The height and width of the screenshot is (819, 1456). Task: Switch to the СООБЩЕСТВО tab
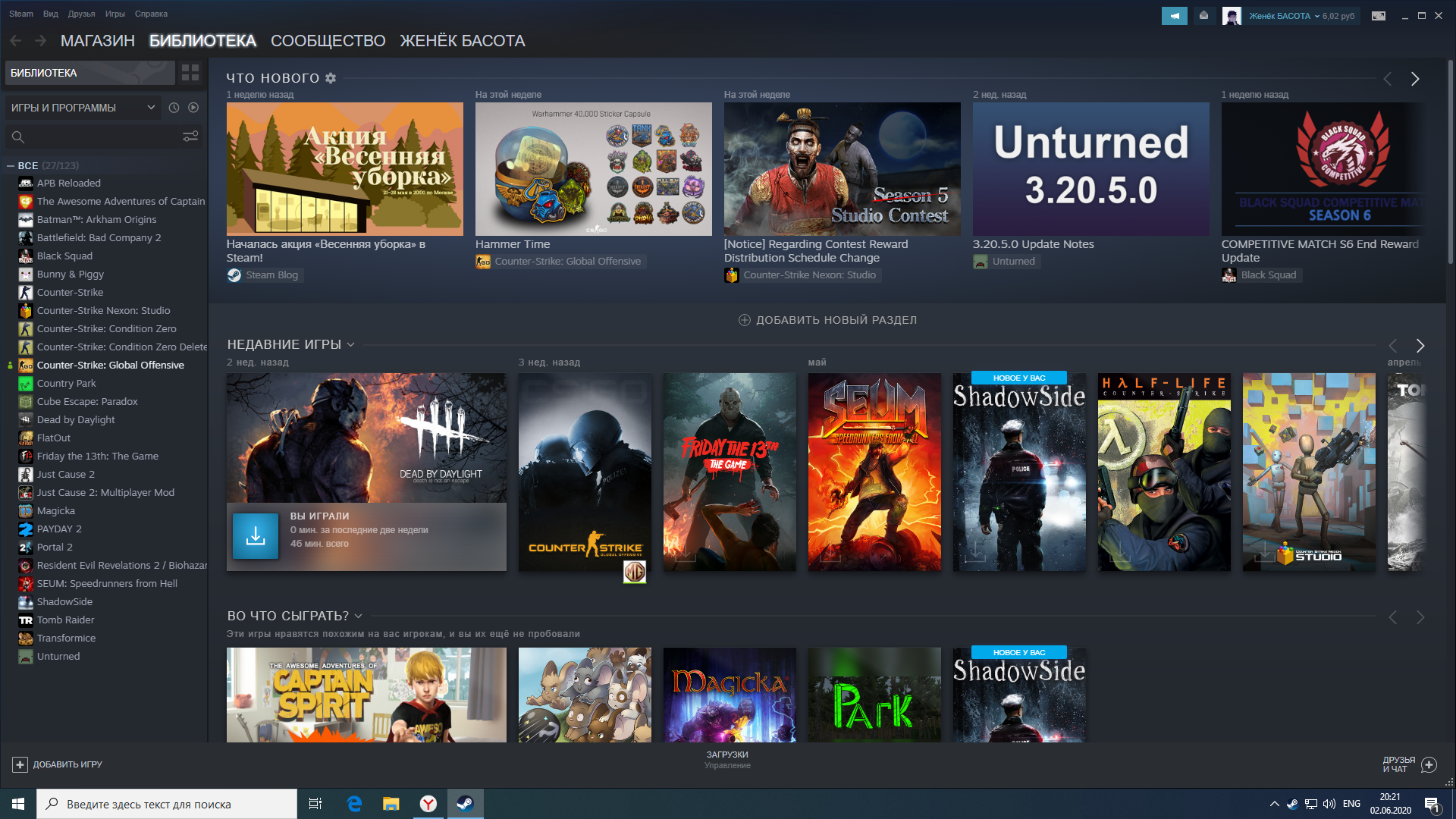coord(328,41)
